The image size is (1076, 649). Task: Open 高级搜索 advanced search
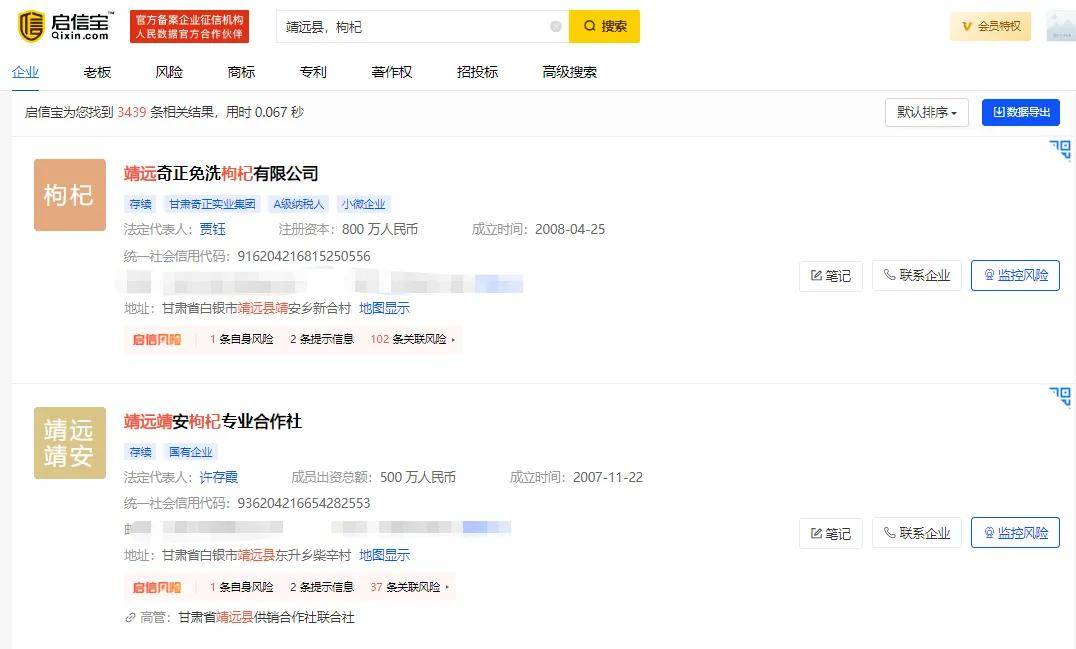pyautogui.click(x=570, y=72)
